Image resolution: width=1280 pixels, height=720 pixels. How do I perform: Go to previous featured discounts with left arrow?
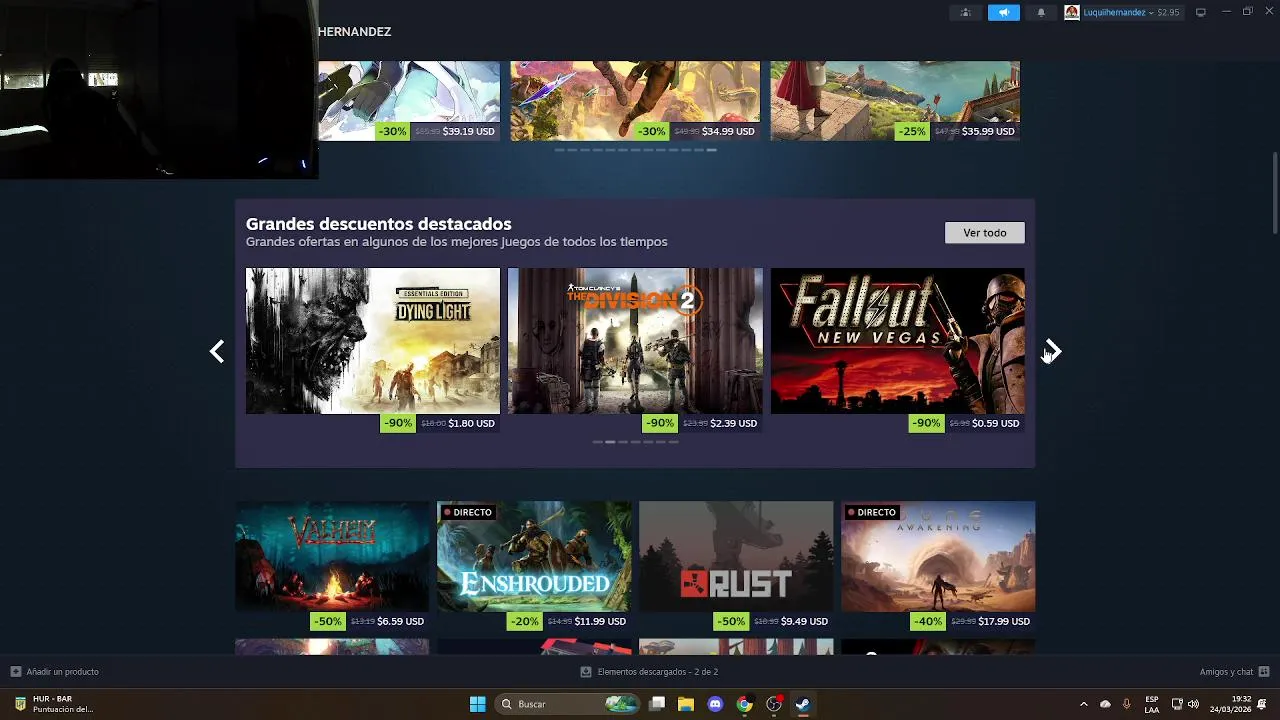[217, 351]
